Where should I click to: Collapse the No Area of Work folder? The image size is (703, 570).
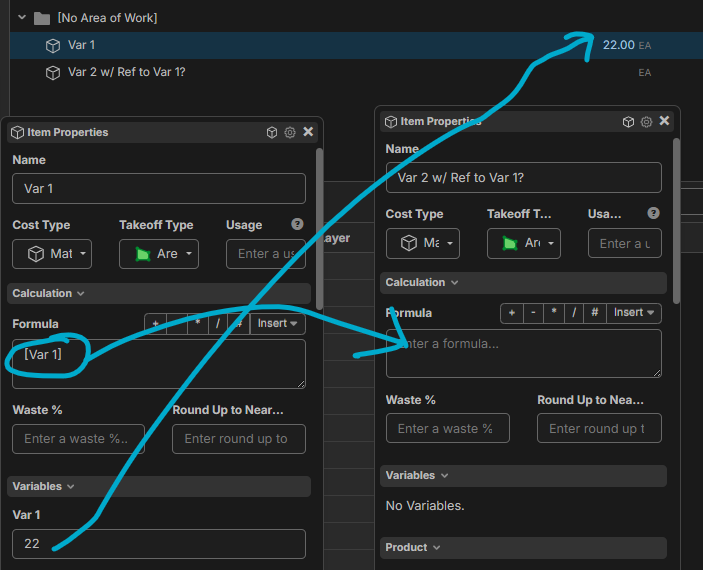click(22, 18)
